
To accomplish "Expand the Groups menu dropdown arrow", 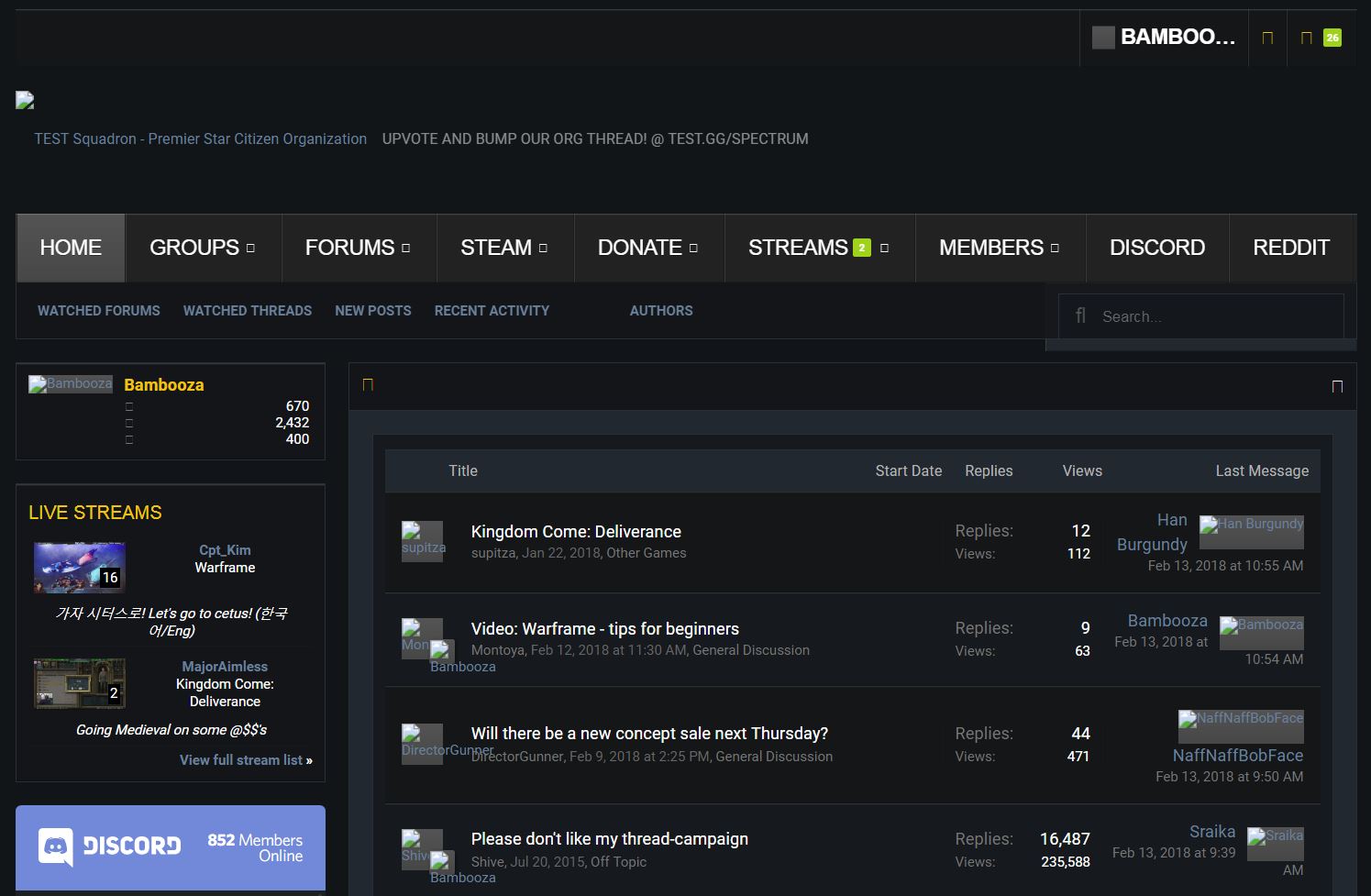I will point(250,248).
